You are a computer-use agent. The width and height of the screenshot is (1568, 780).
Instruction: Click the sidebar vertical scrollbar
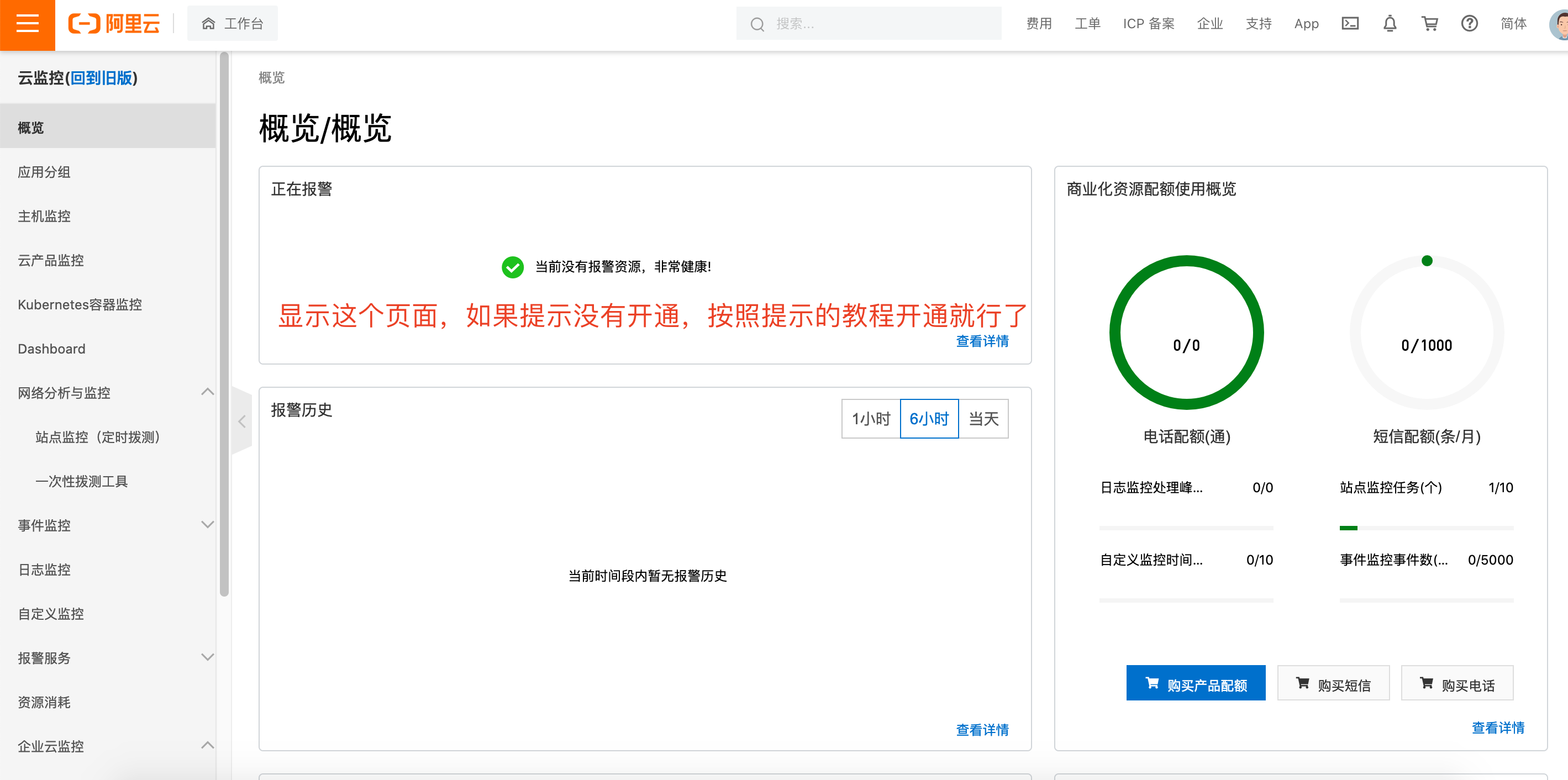[x=224, y=324]
